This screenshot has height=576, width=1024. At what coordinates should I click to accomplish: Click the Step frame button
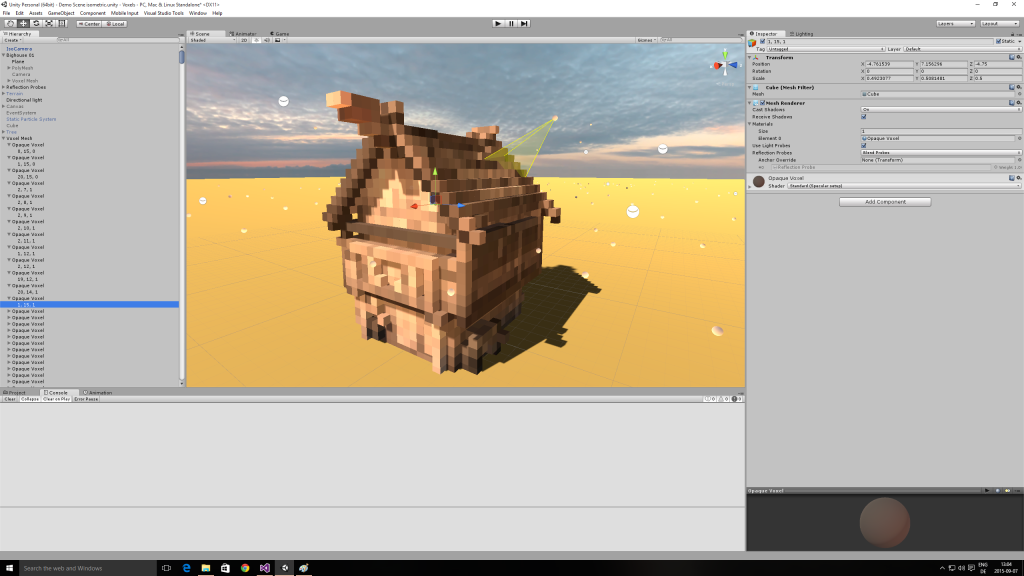pos(524,24)
